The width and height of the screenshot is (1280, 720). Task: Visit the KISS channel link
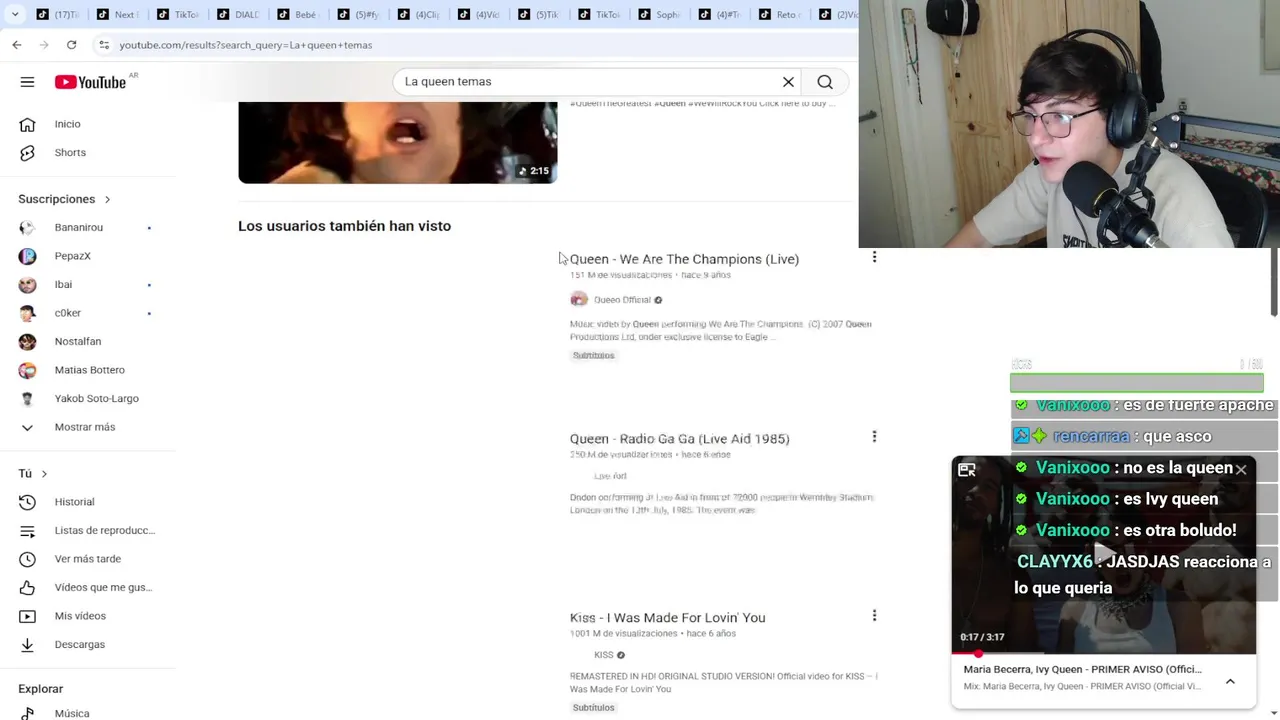(604, 655)
